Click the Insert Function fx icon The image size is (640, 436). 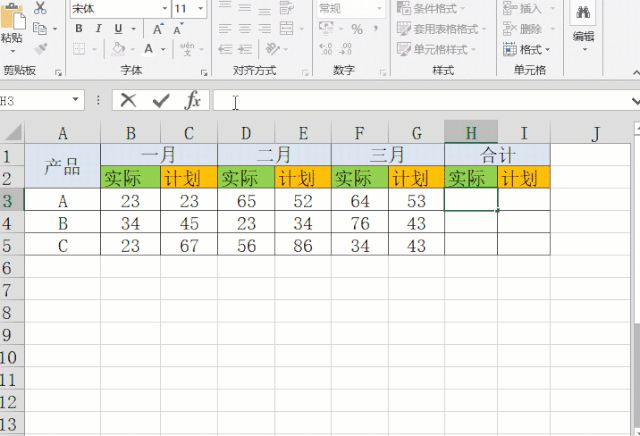click(193, 100)
